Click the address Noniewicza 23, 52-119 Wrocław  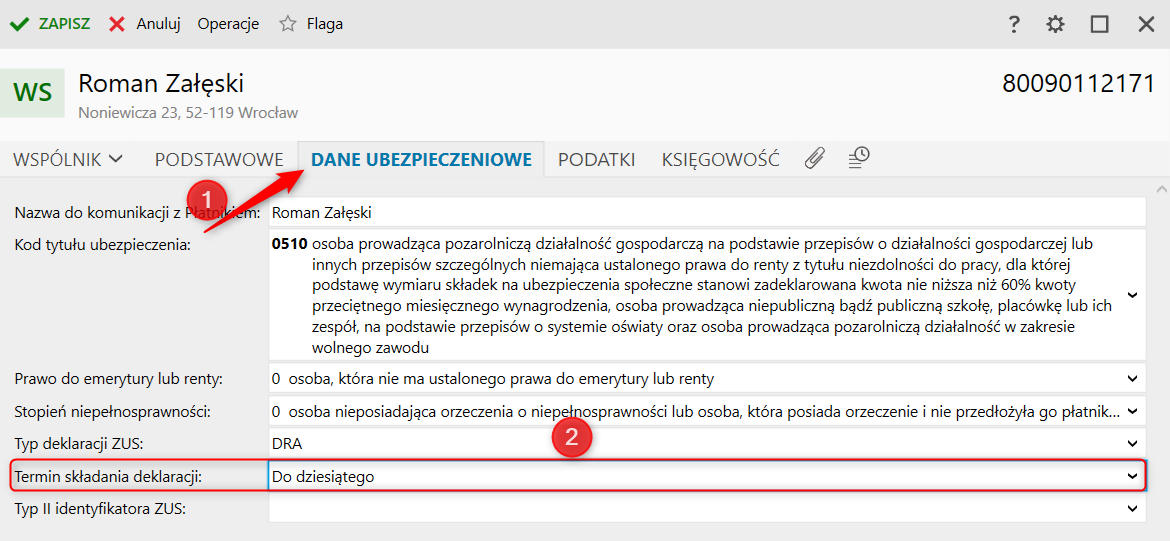pos(188,113)
